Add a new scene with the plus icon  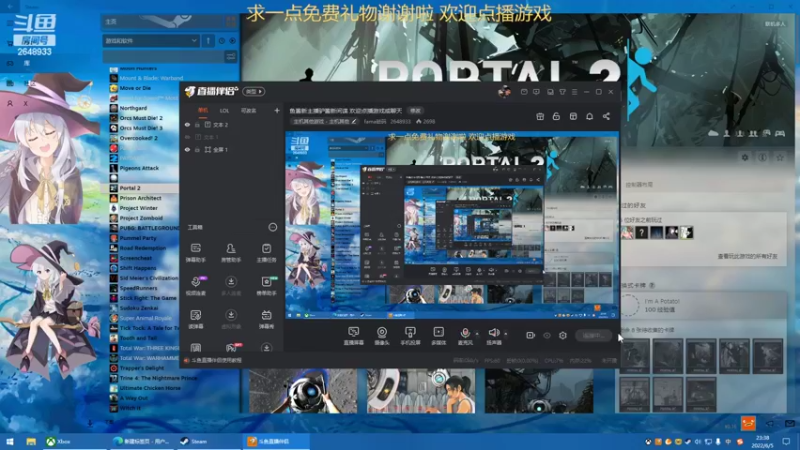pos(277,110)
